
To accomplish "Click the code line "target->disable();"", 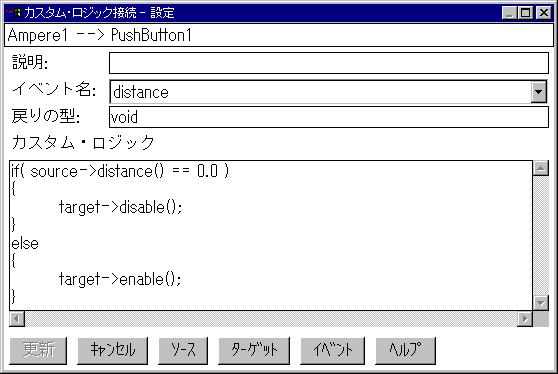I will point(120,207).
